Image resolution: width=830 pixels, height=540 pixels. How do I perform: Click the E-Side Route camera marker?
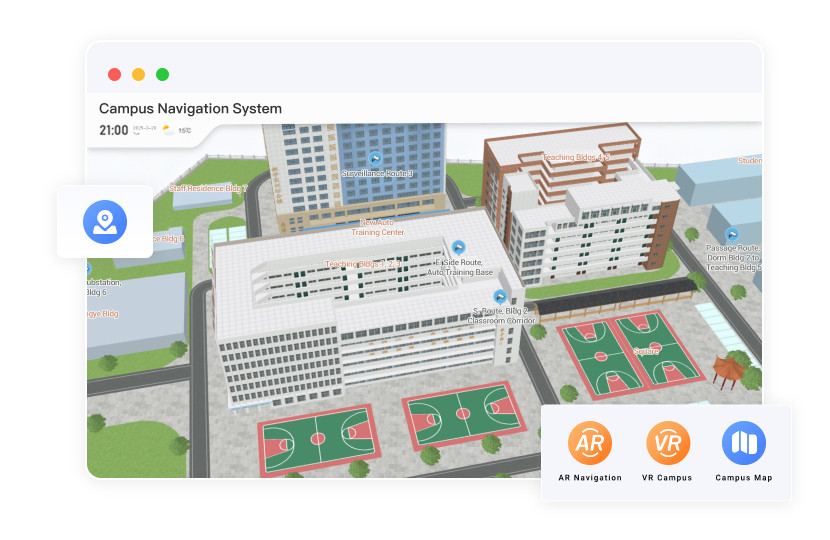(x=459, y=247)
